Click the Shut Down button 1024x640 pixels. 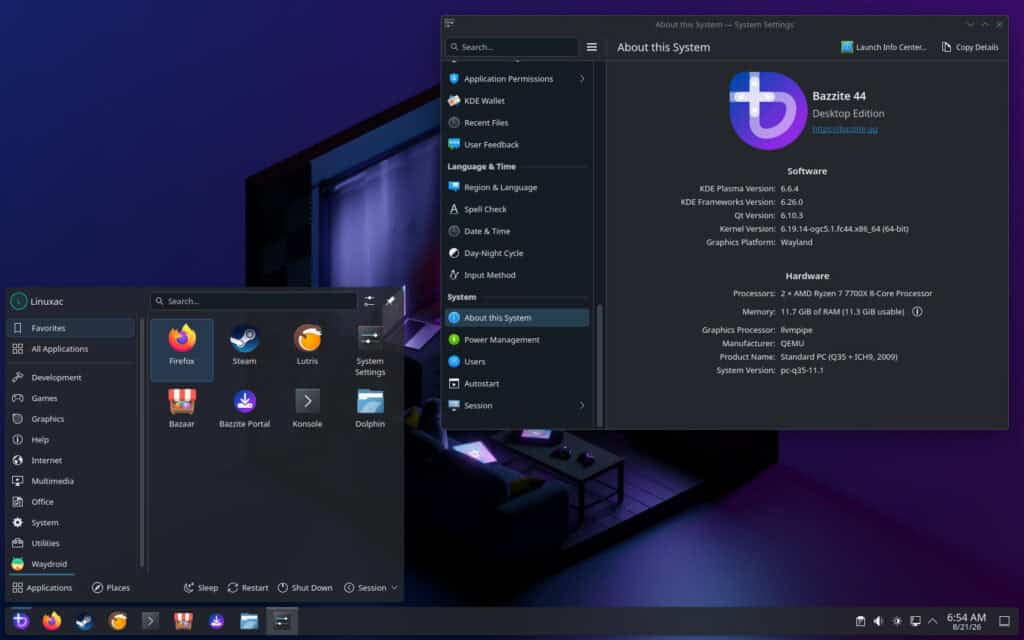[305, 588]
